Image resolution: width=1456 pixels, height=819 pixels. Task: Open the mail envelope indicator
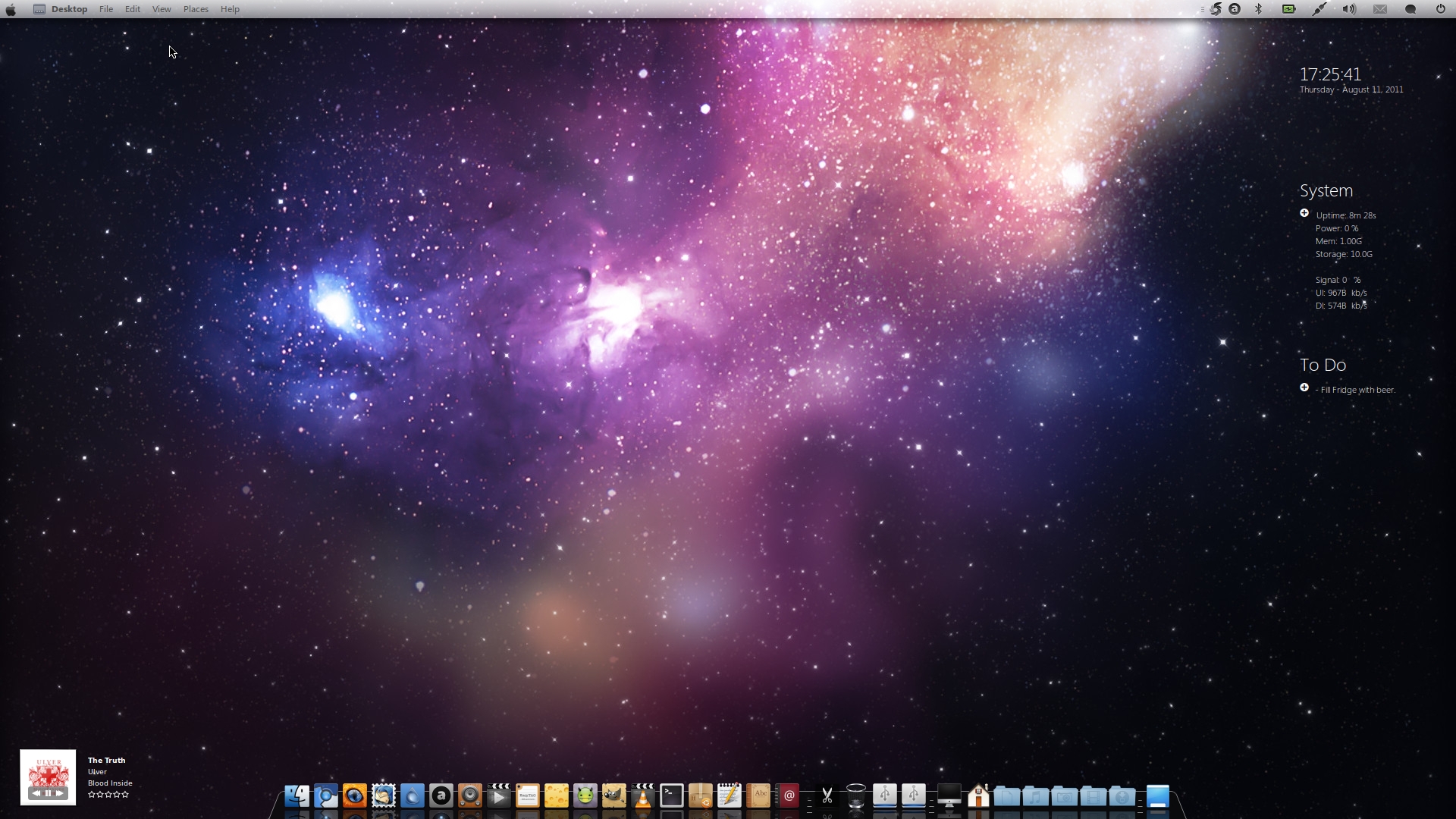[x=1380, y=9]
